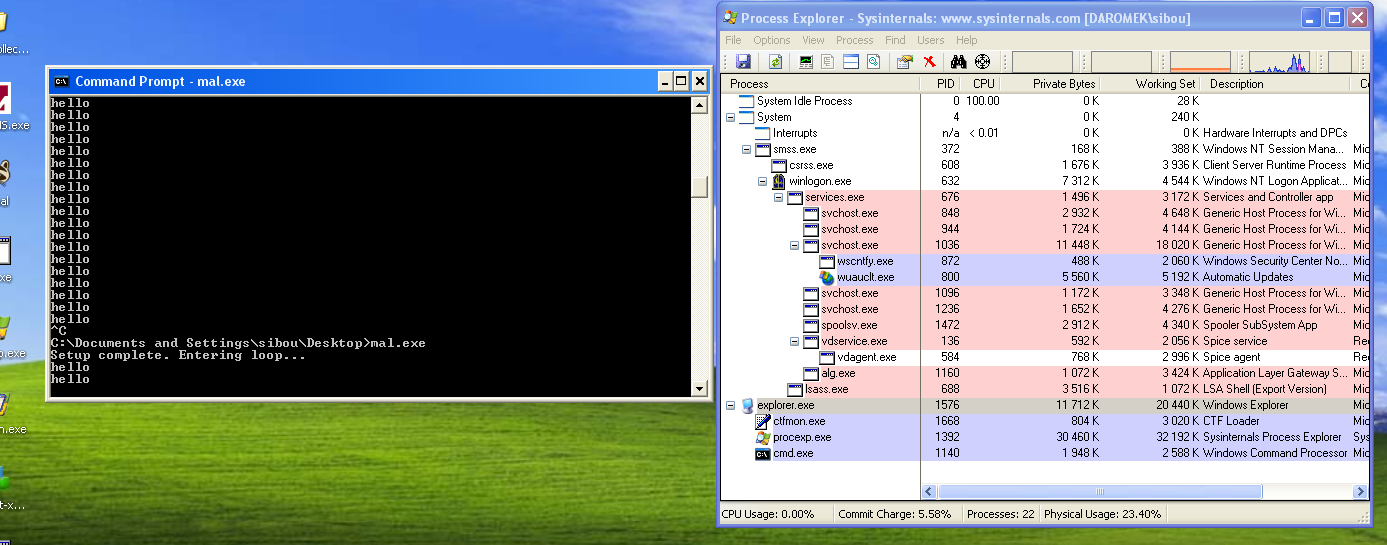Collapse the explorer.exe process tree

730,405
